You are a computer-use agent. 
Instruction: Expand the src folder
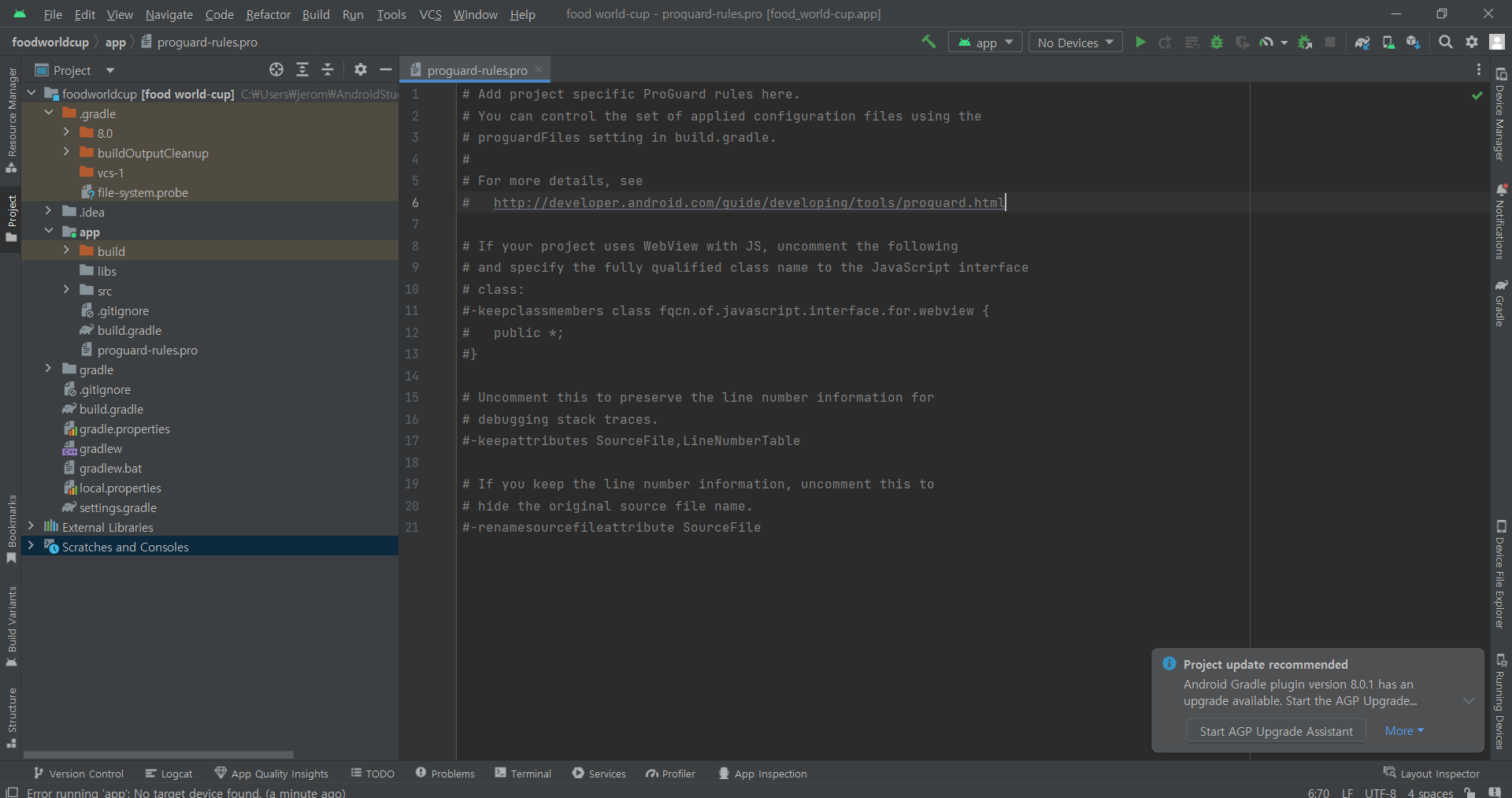[x=67, y=290]
